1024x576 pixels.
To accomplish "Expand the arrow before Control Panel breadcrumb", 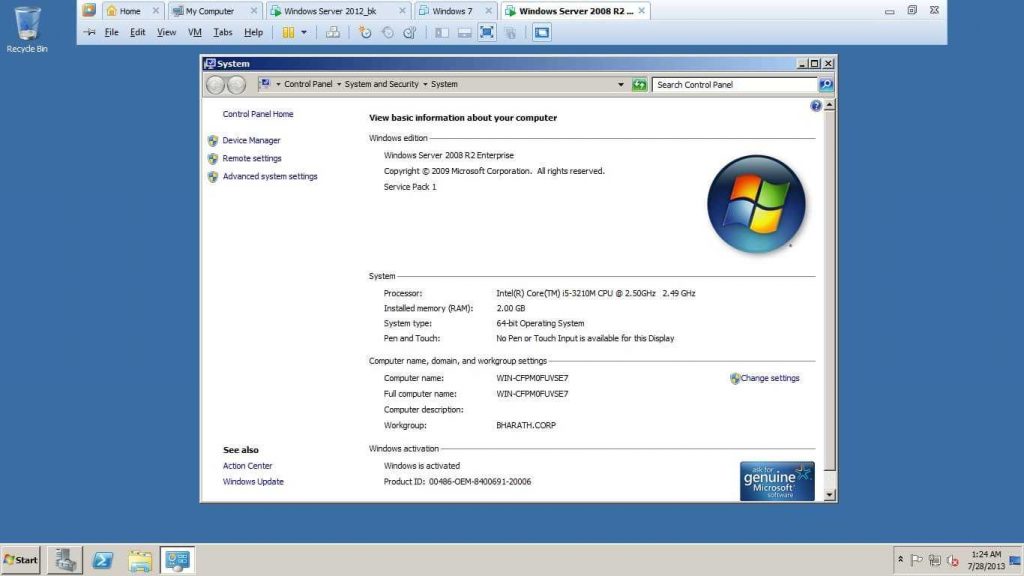I will [278, 84].
